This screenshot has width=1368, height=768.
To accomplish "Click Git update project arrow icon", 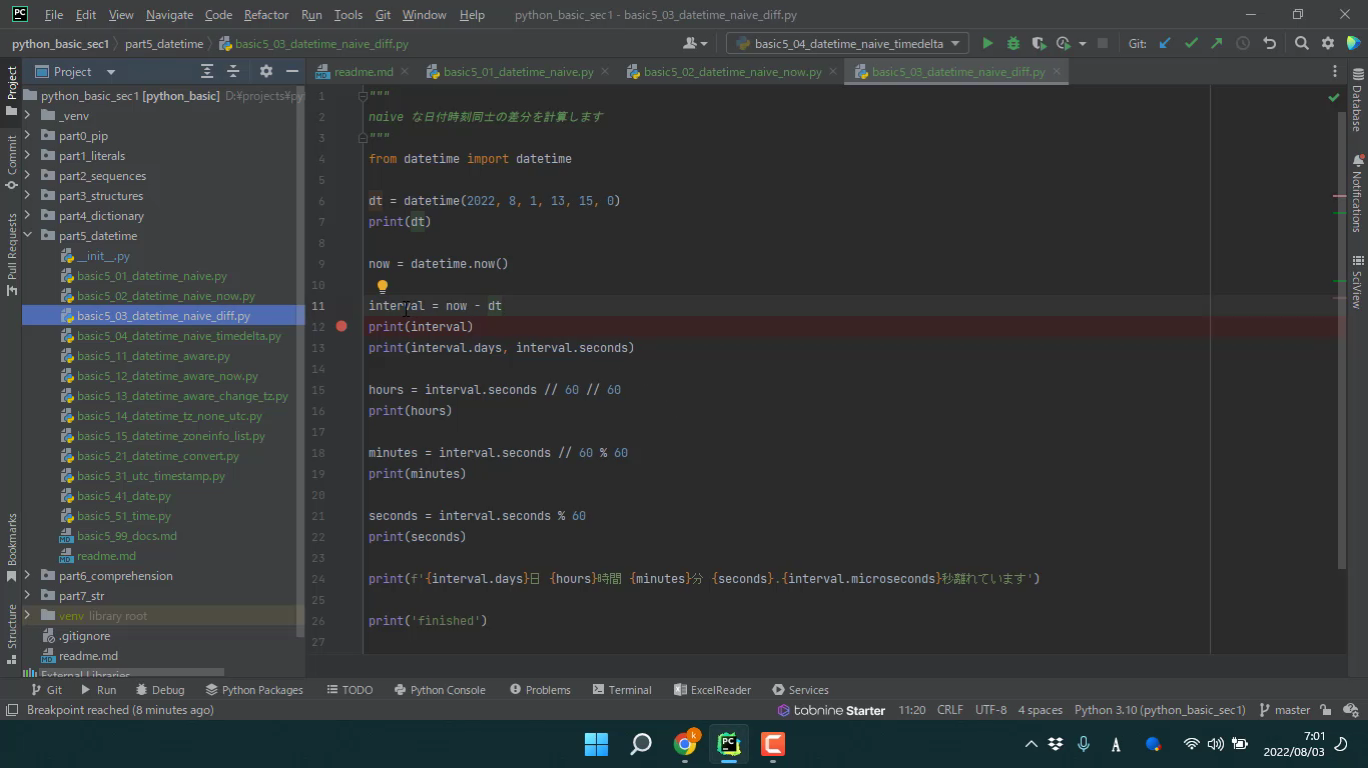I will coord(1165,43).
